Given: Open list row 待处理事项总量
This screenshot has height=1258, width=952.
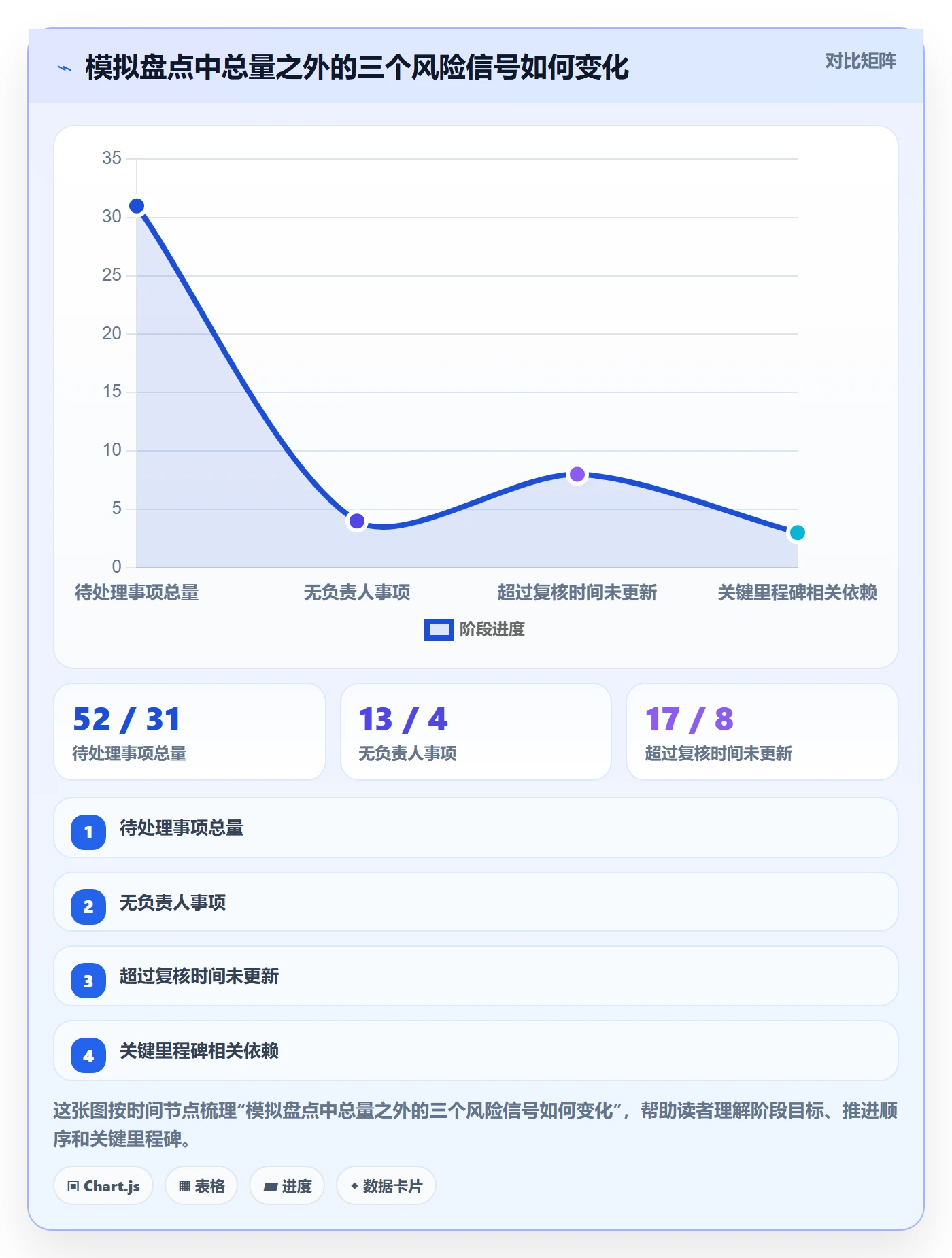Looking at the screenshot, I should (476, 828).
